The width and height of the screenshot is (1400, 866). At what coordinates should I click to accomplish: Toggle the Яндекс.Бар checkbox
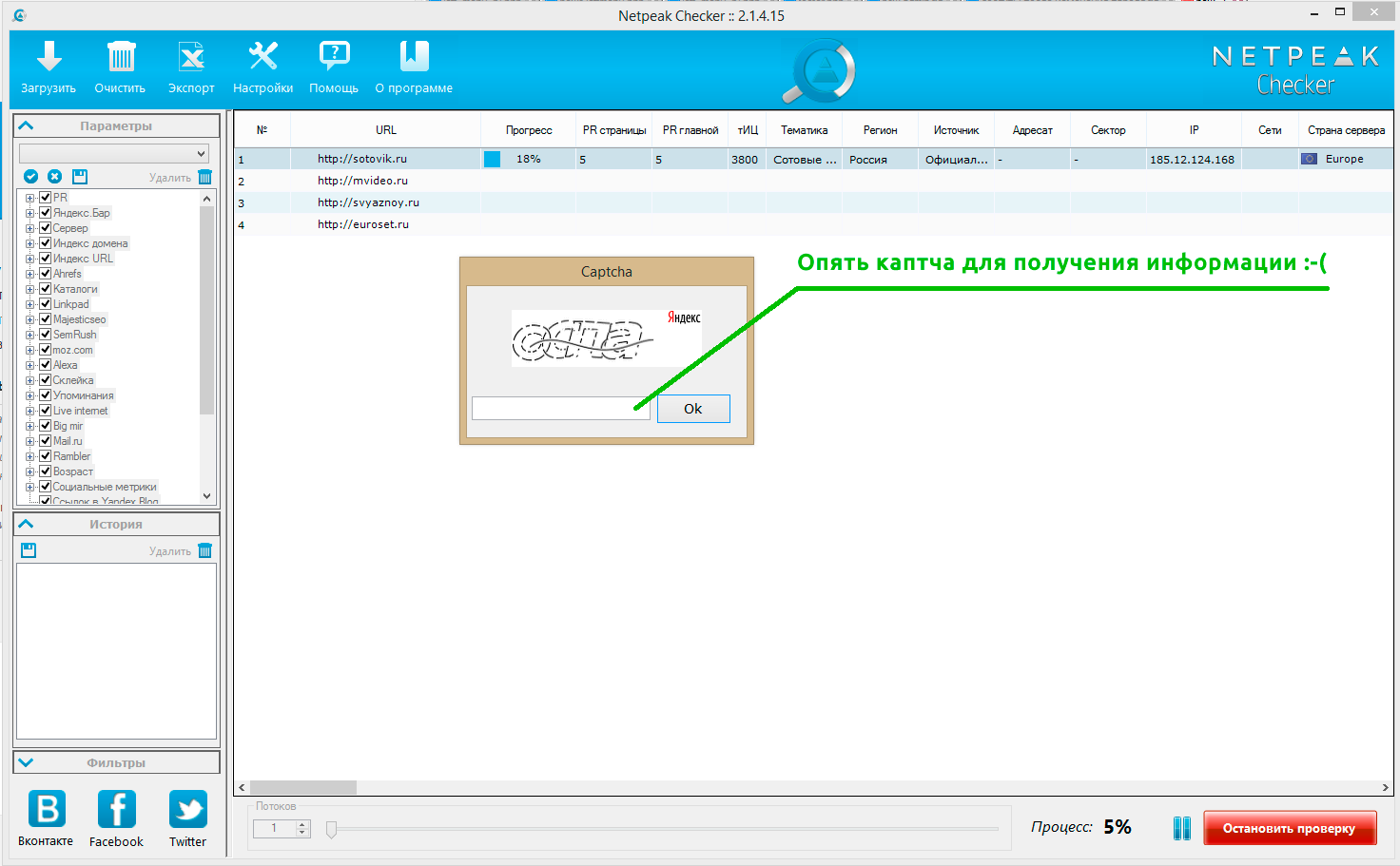click(45, 213)
